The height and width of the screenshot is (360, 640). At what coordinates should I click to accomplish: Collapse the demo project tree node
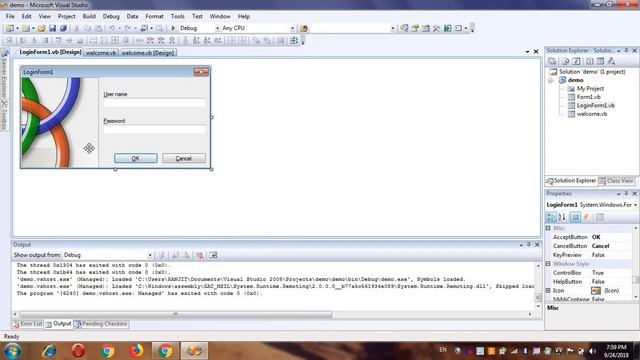click(x=551, y=80)
